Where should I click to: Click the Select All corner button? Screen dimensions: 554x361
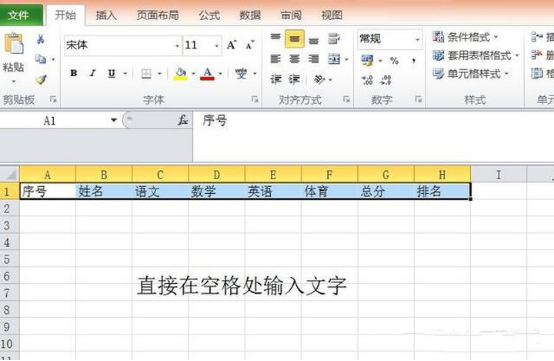(10, 174)
